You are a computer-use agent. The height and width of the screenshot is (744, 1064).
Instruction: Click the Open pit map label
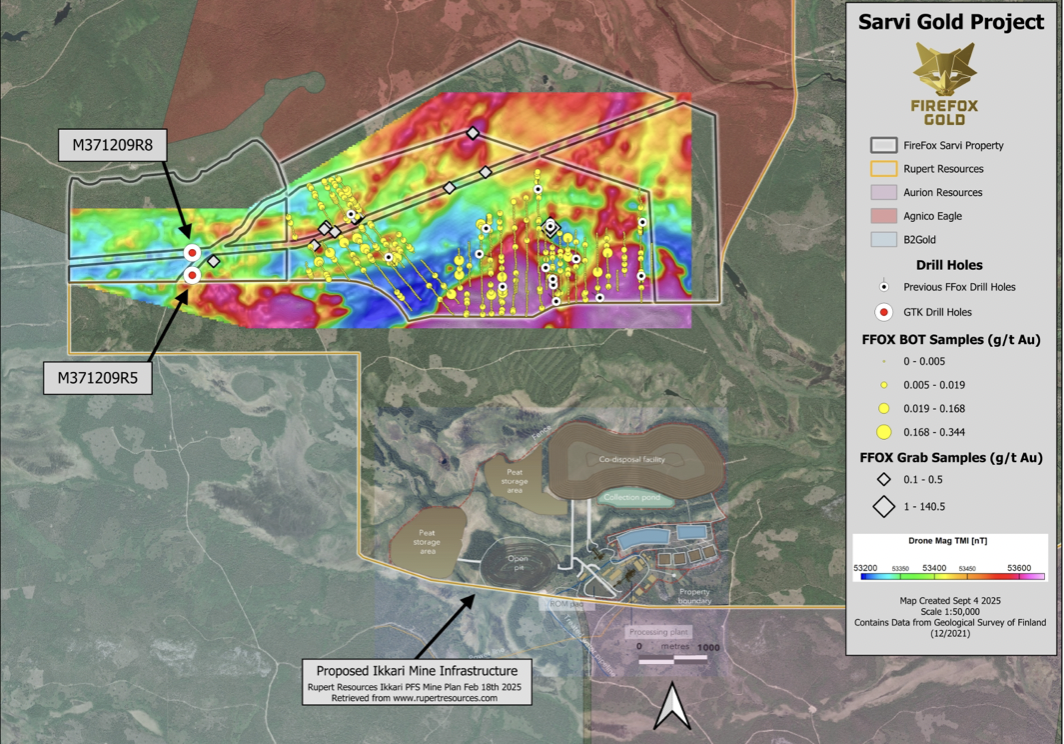[518, 563]
